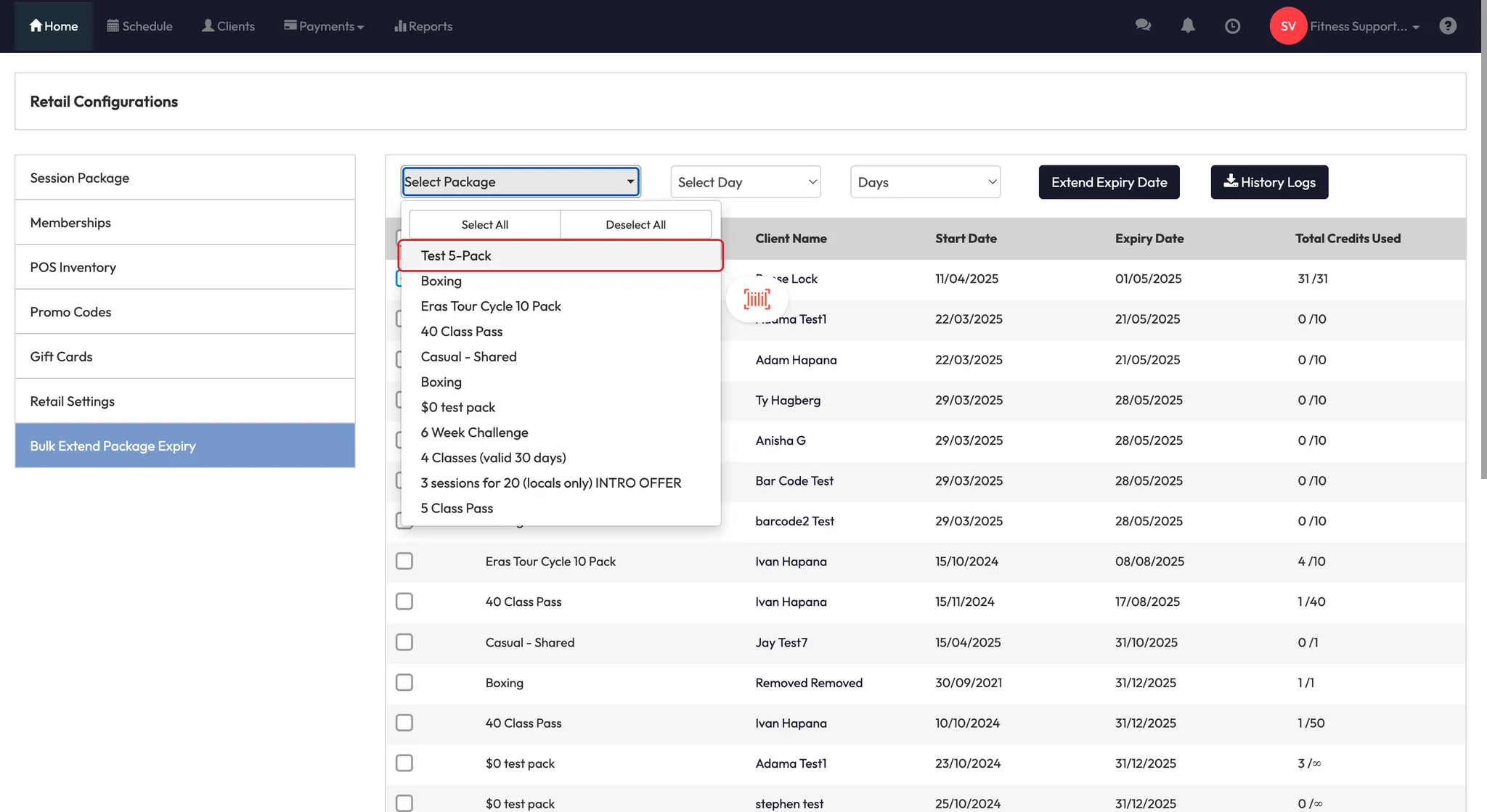Check the Casual - Shared row checkbox
The width and height of the screenshot is (1487, 812).
pyautogui.click(x=404, y=642)
